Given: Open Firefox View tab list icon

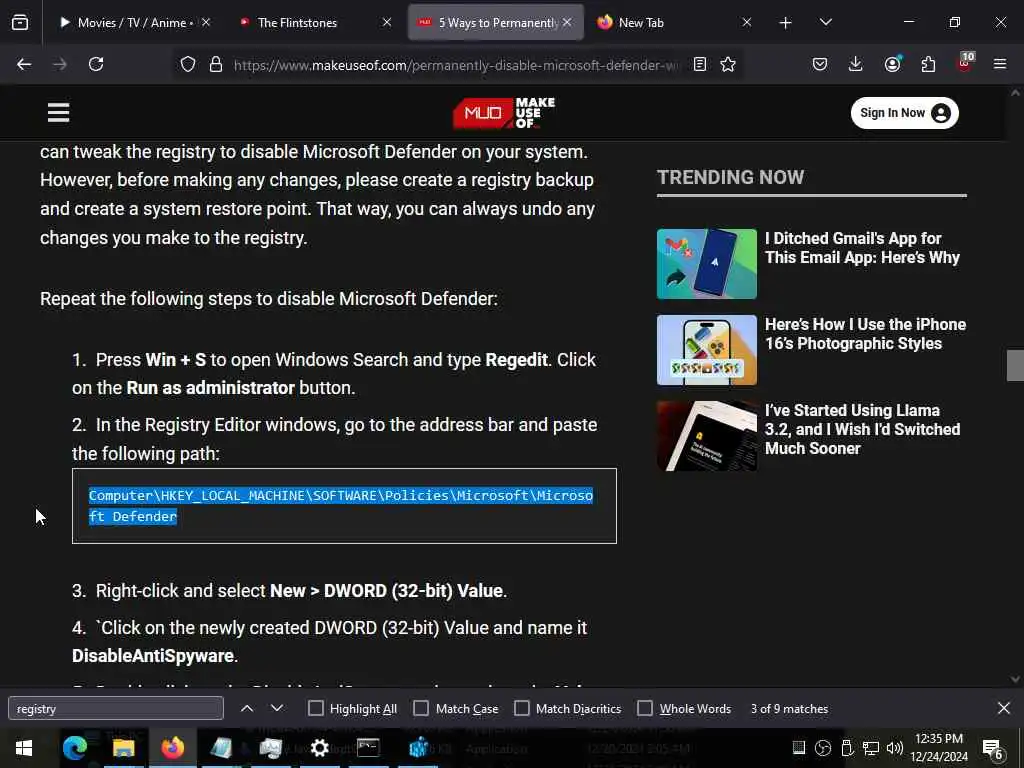Looking at the screenshot, I should (x=20, y=23).
